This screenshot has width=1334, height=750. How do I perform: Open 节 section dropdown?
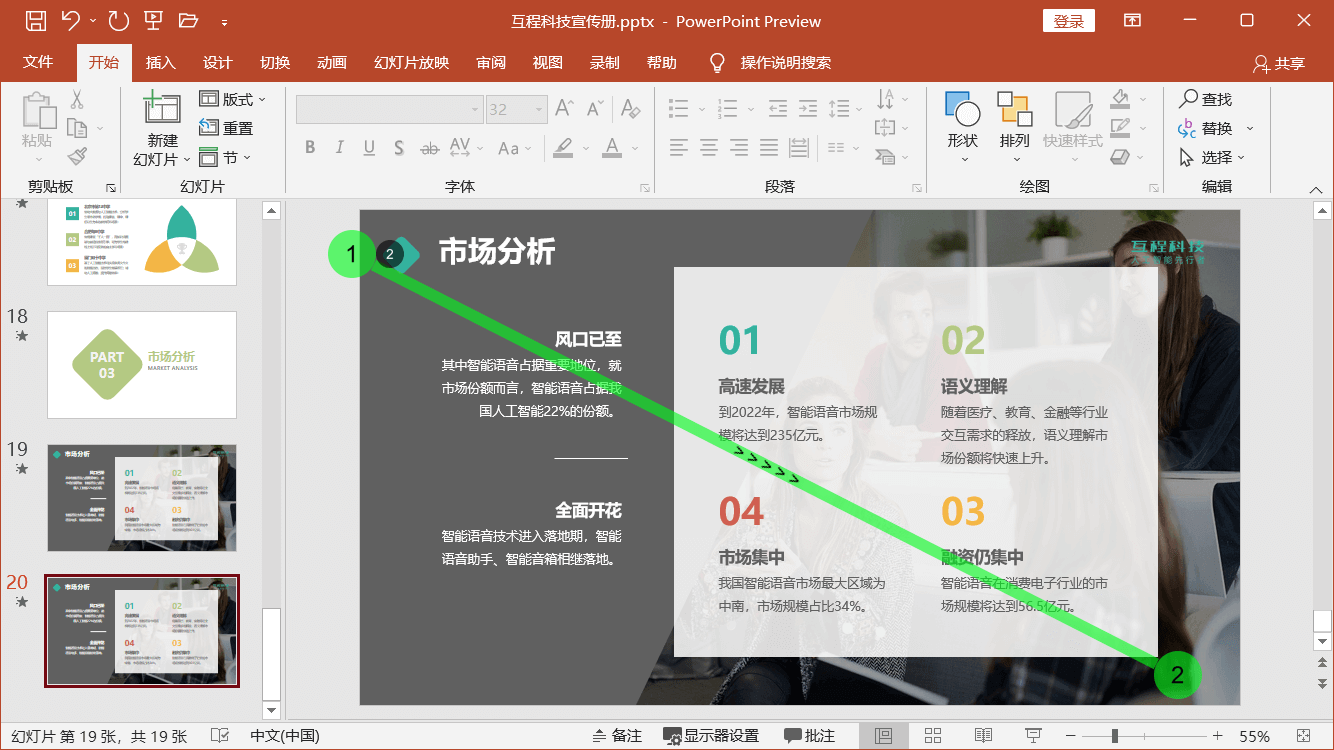(225, 158)
